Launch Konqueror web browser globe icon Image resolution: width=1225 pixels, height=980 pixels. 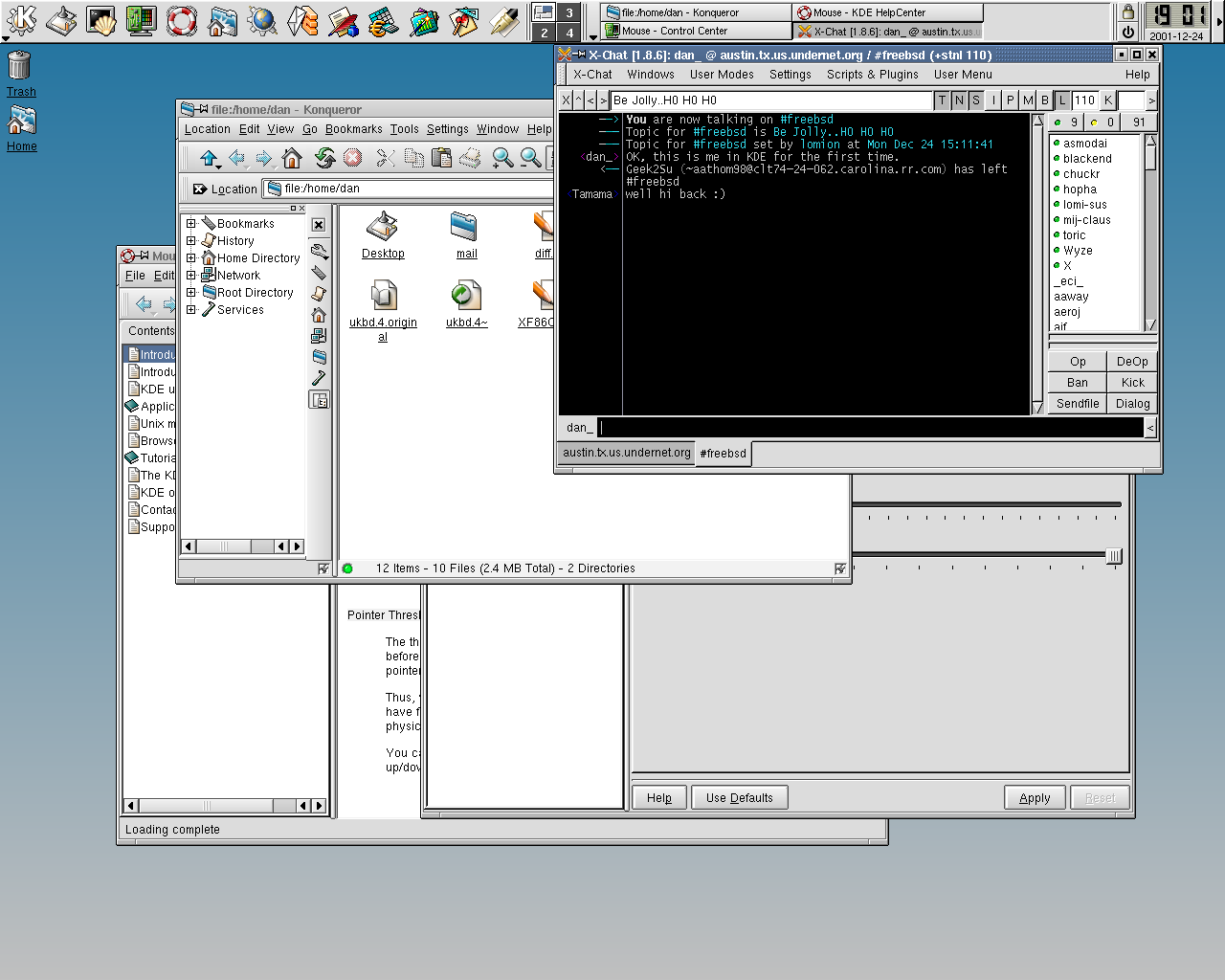click(x=262, y=20)
